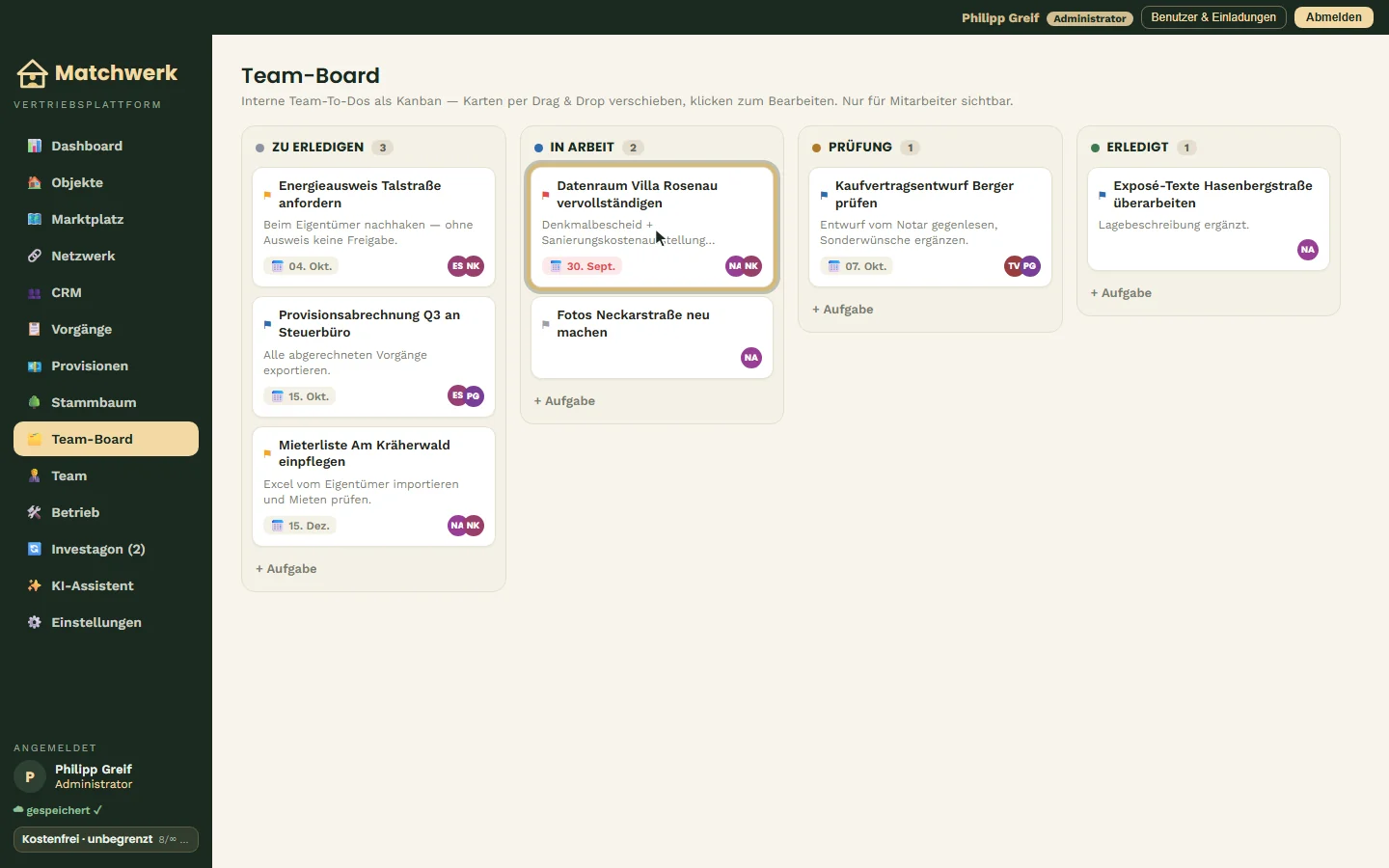This screenshot has width=1389, height=868.
Task: Click the Administrator badge in the top bar
Action: click(1090, 18)
